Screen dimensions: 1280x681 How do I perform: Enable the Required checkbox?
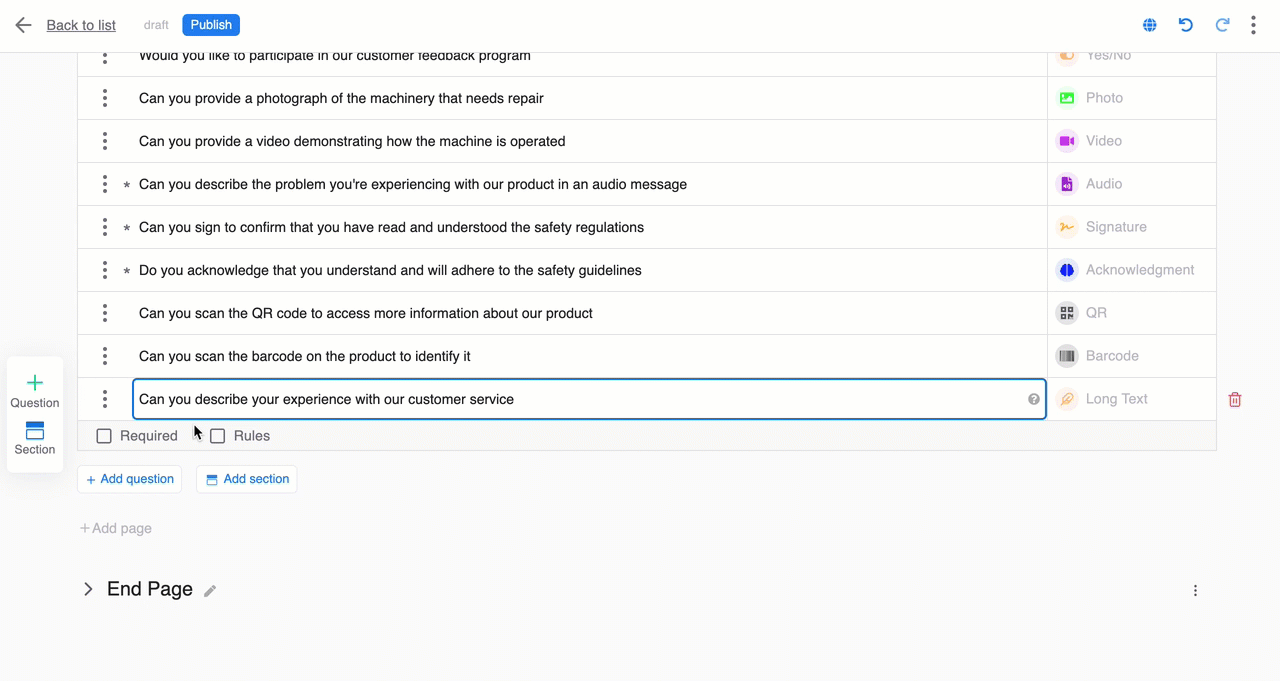click(x=104, y=436)
